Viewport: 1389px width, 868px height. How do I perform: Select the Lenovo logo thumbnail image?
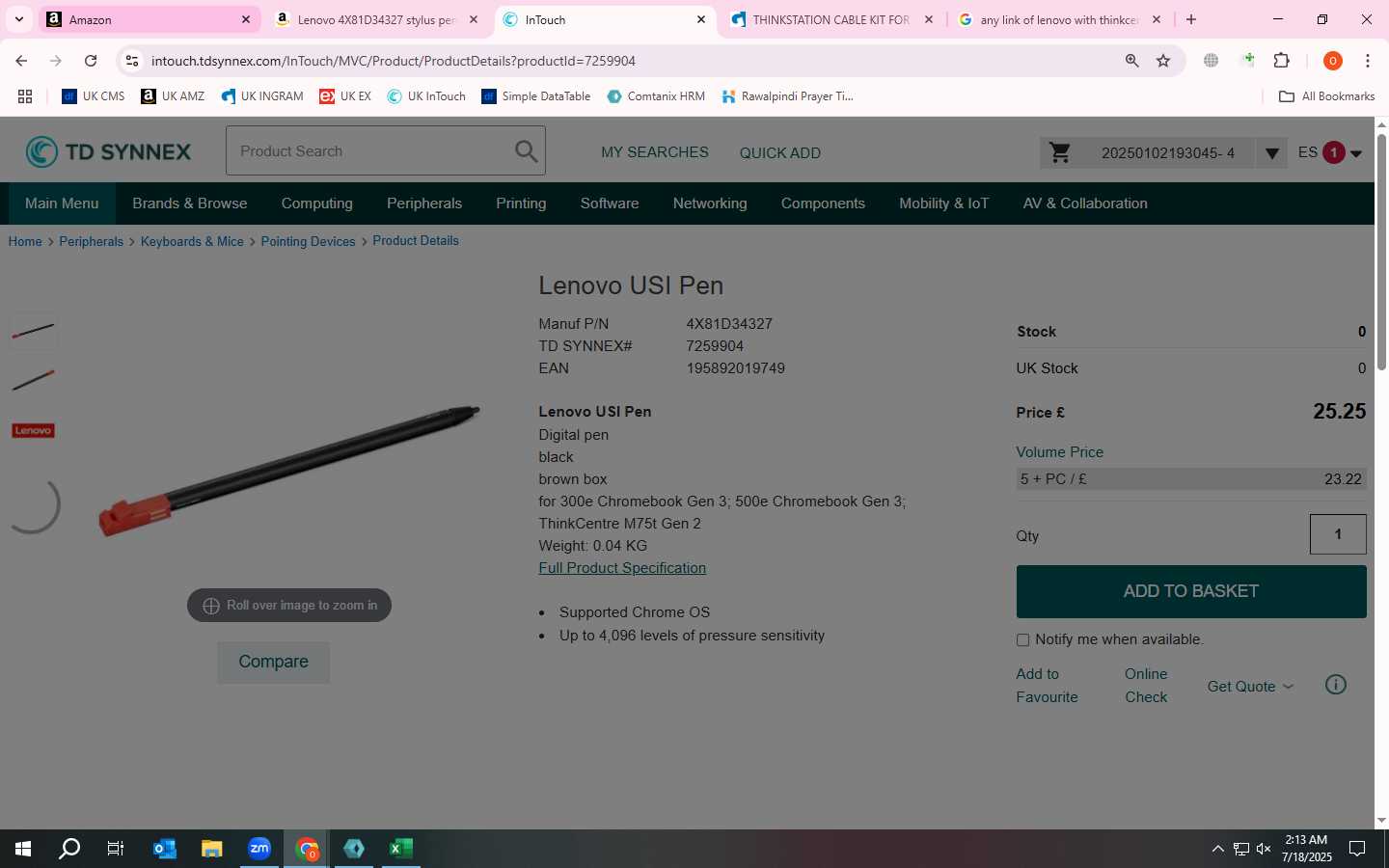33,430
